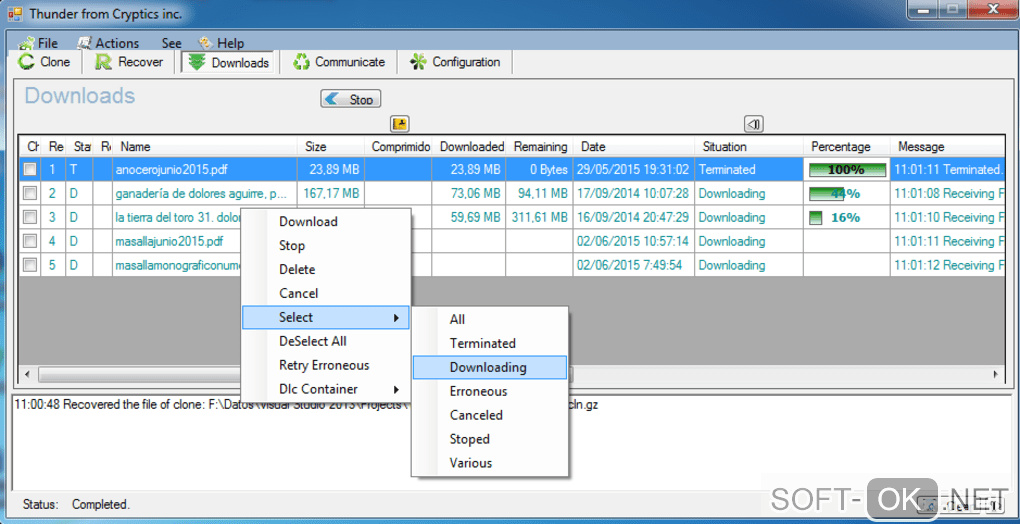
Task: Click the yellow folder icon above table
Action: (x=399, y=124)
